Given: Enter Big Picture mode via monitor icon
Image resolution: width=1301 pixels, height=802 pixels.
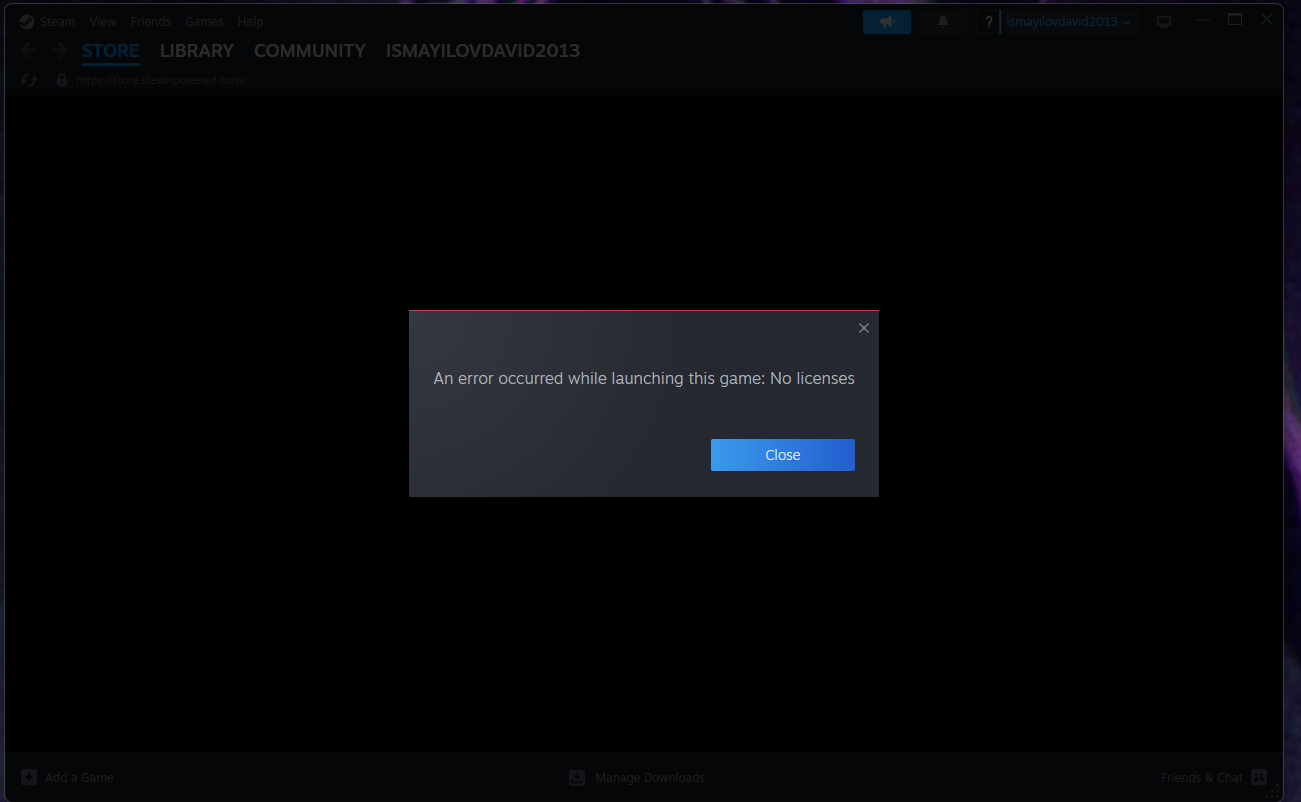Looking at the screenshot, I should click(1164, 22).
